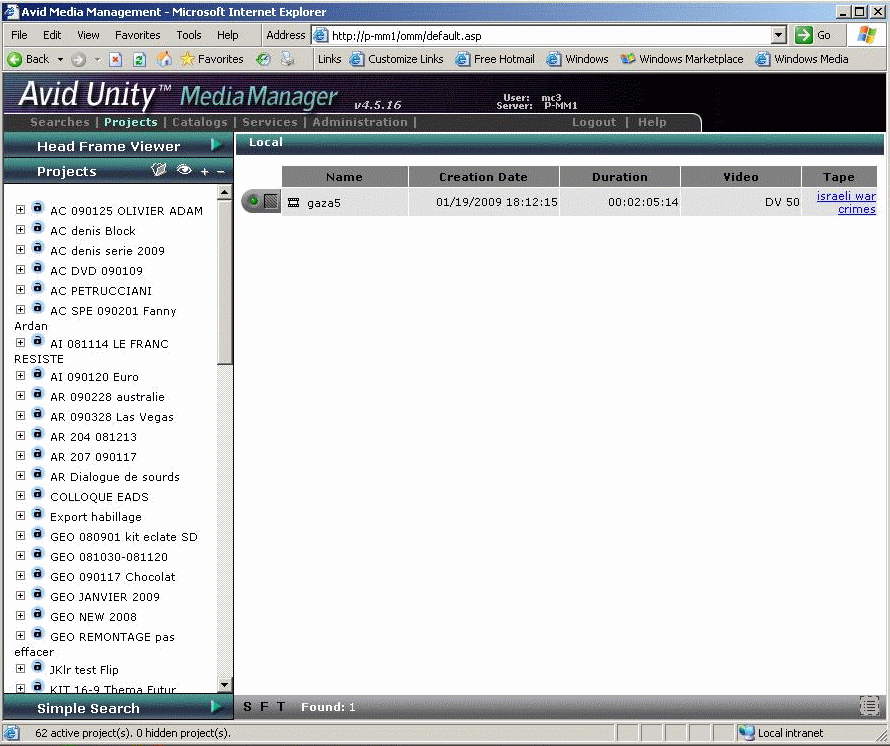Sort by the Creation Date column header

pos(484,177)
